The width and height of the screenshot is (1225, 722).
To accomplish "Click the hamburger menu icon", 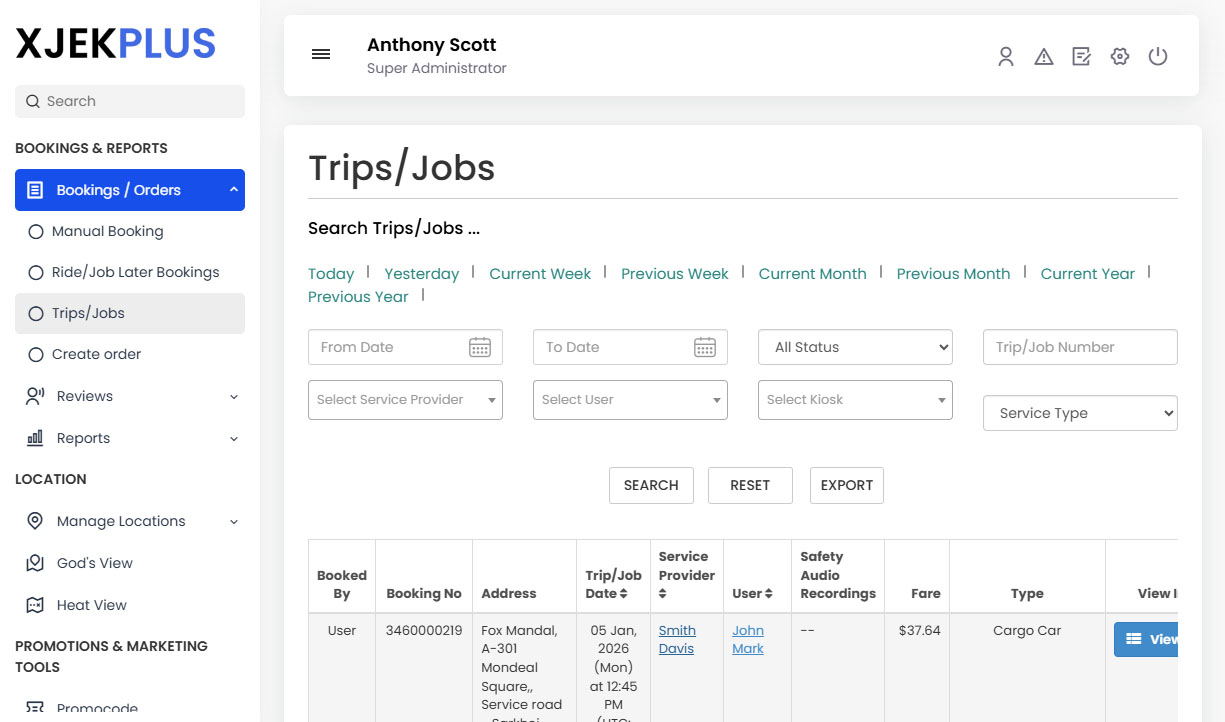I will tap(320, 54).
